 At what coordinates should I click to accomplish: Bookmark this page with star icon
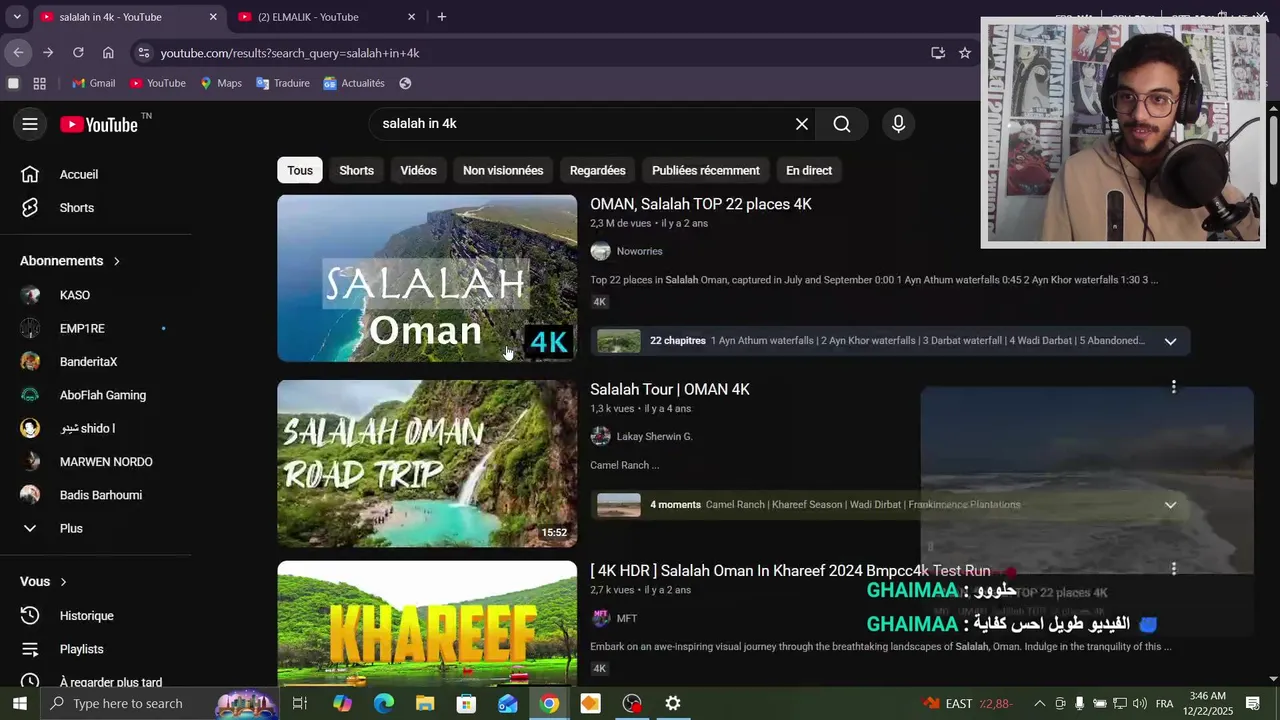[965, 53]
